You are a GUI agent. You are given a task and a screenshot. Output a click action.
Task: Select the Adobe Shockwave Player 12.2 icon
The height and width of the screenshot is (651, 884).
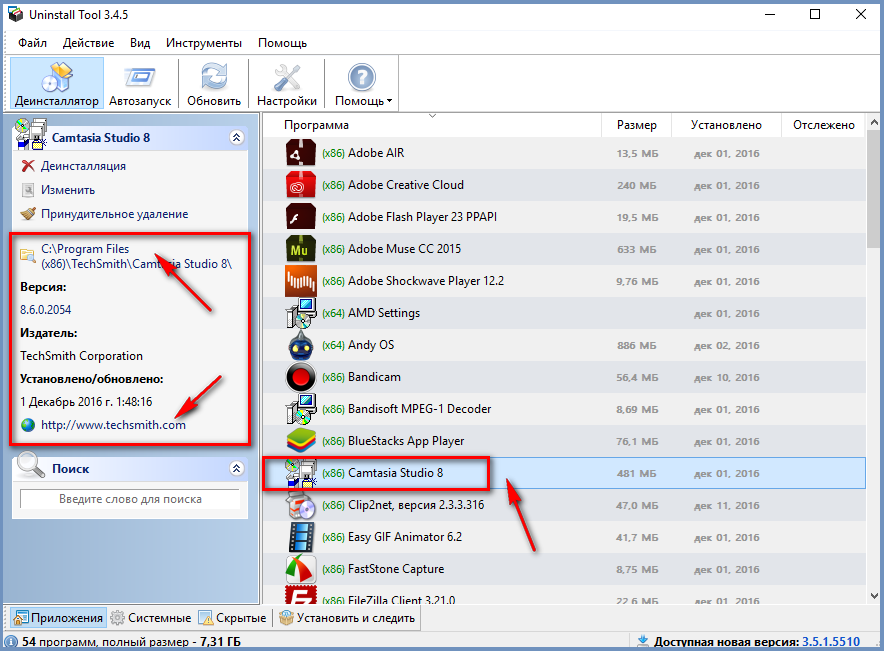click(x=300, y=281)
